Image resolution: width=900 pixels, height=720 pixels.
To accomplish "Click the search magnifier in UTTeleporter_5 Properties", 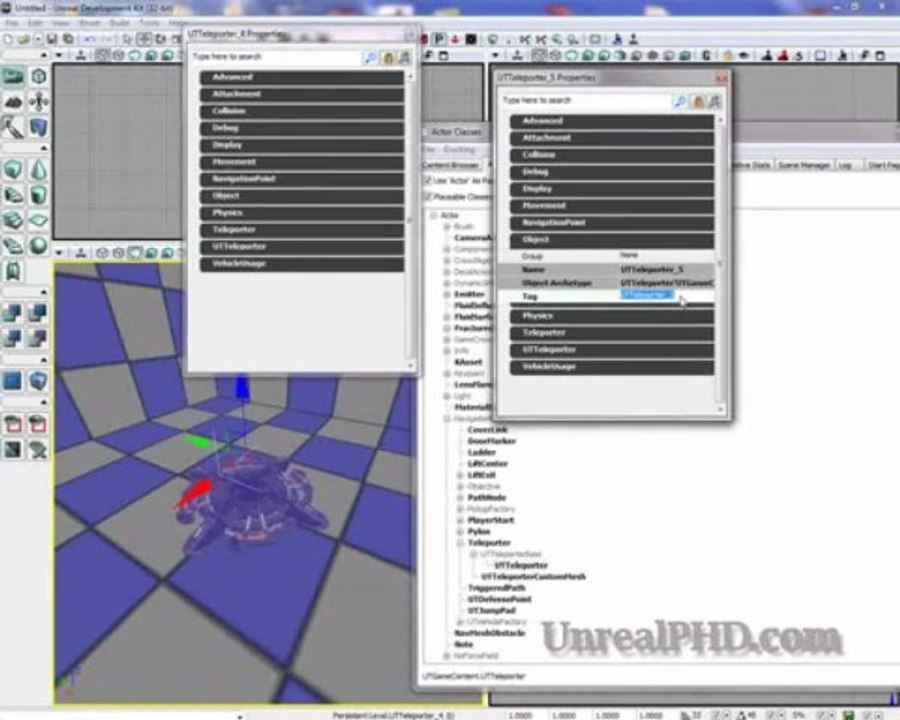I will pos(680,102).
